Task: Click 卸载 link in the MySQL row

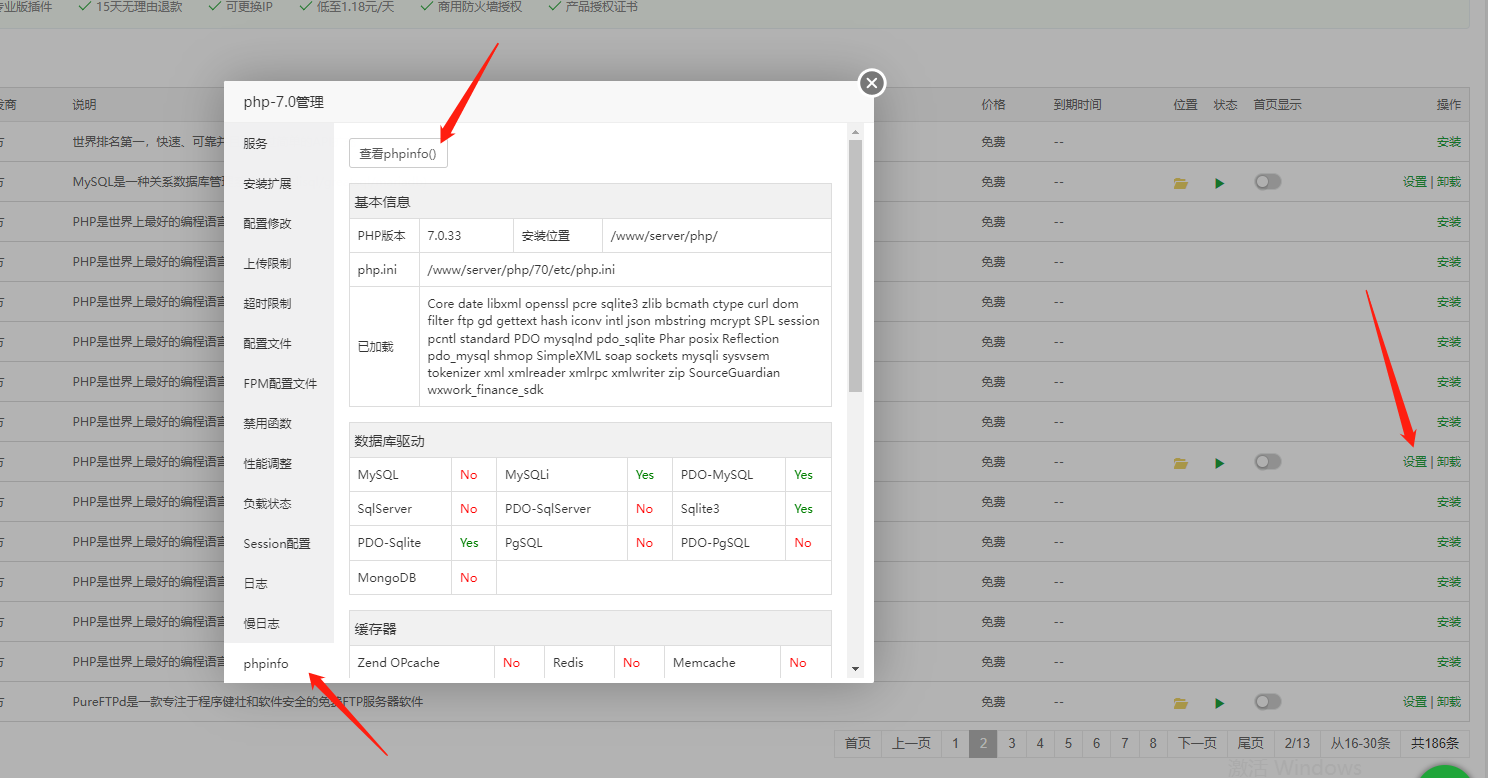Action: point(1449,182)
